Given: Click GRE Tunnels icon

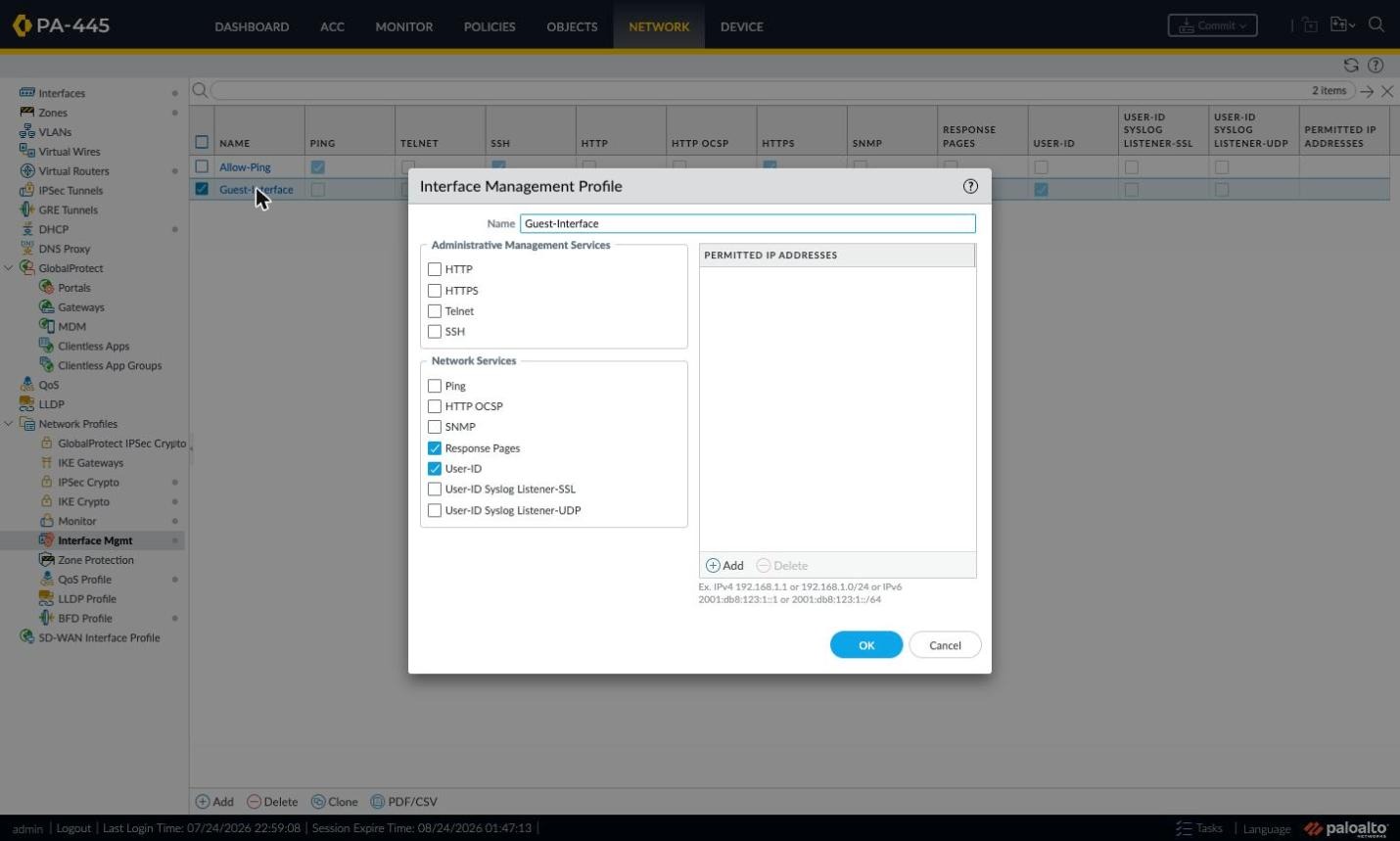Looking at the screenshot, I should 27,210.
